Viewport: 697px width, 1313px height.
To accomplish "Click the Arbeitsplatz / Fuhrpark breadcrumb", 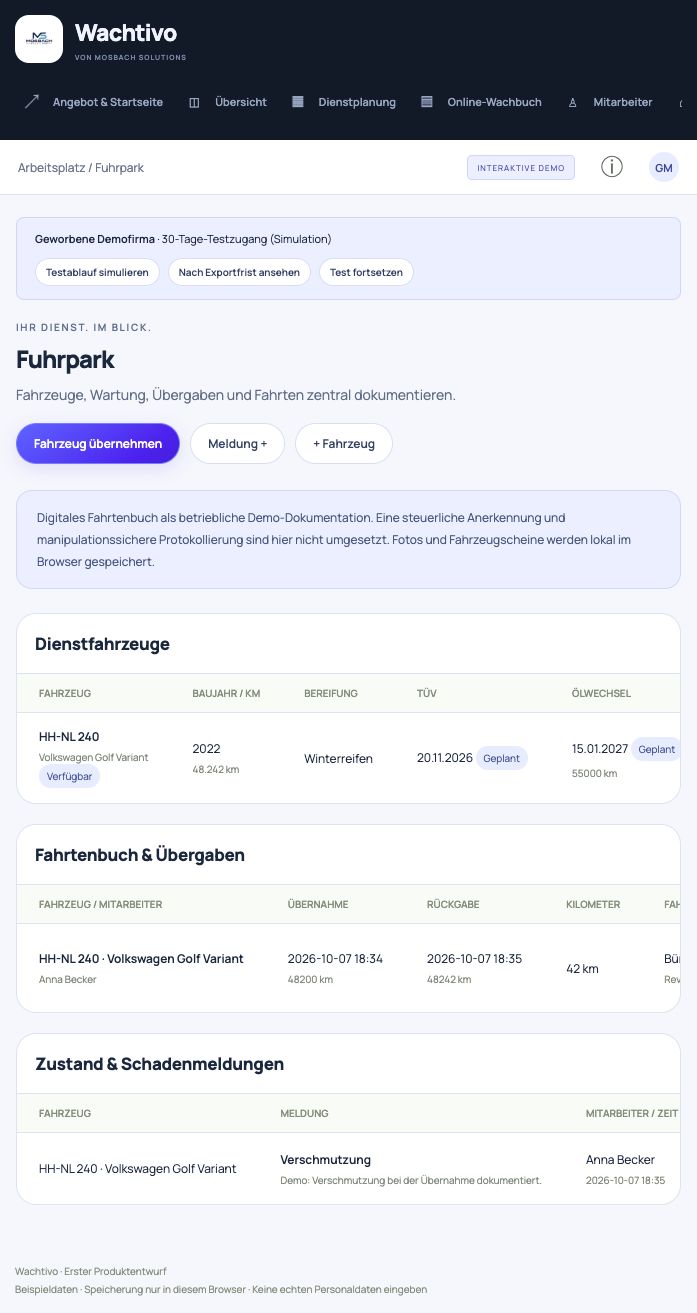I will coord(81,168).
